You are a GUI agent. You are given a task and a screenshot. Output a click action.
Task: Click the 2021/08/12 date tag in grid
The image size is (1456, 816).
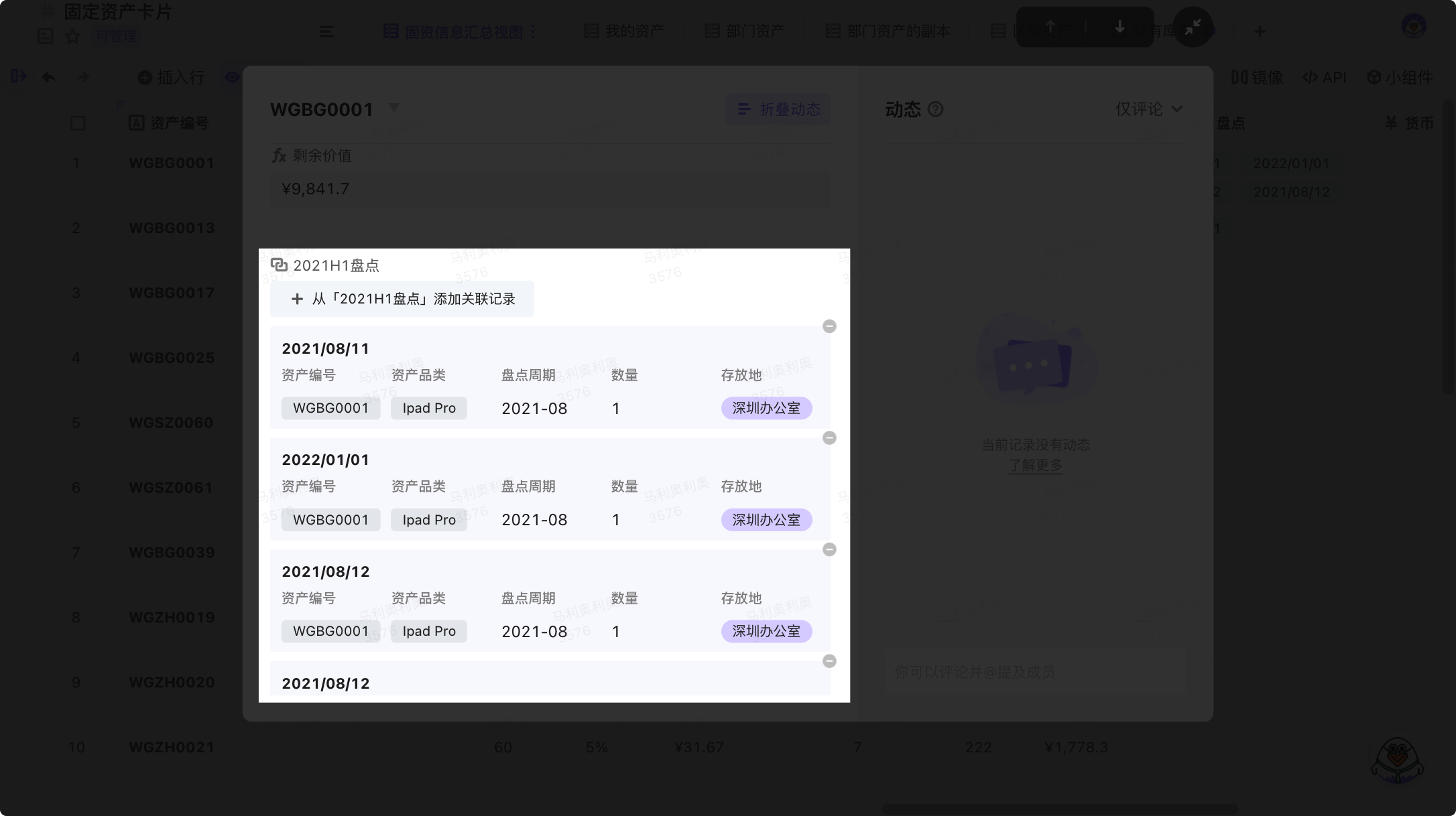click(x=1291, y=192)
